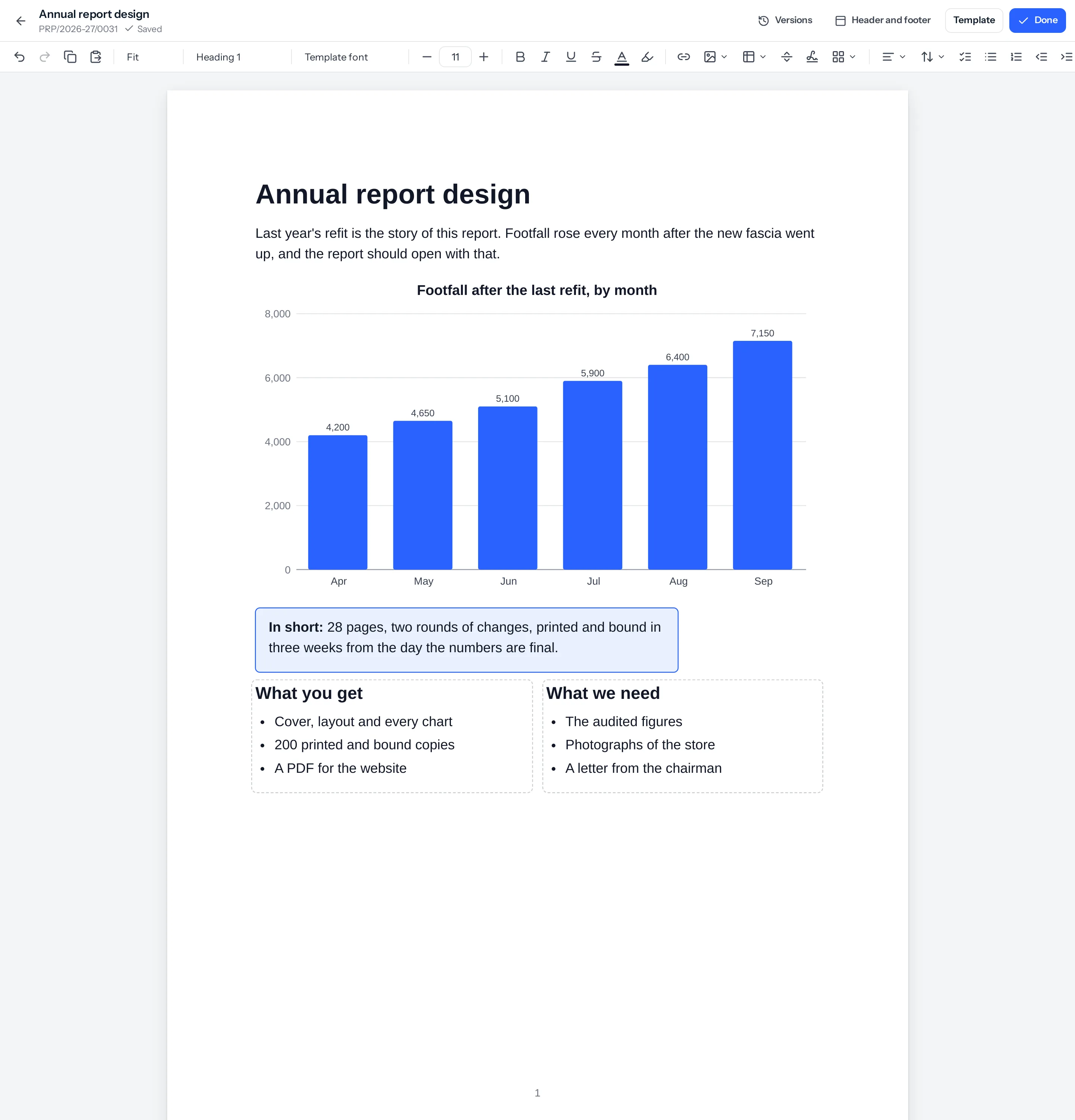This screenshot has width=1075, height=1120.
Task: Insert a signature field
Action: (x=812, y=57)
